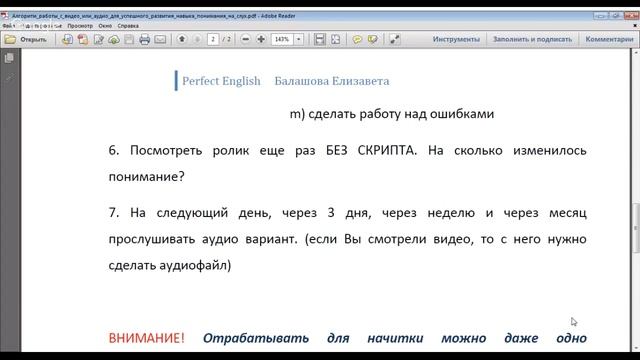Screen dimensions: 640x360
Task: Click the Highlight text tool icon
Action: tap(373, 39)
